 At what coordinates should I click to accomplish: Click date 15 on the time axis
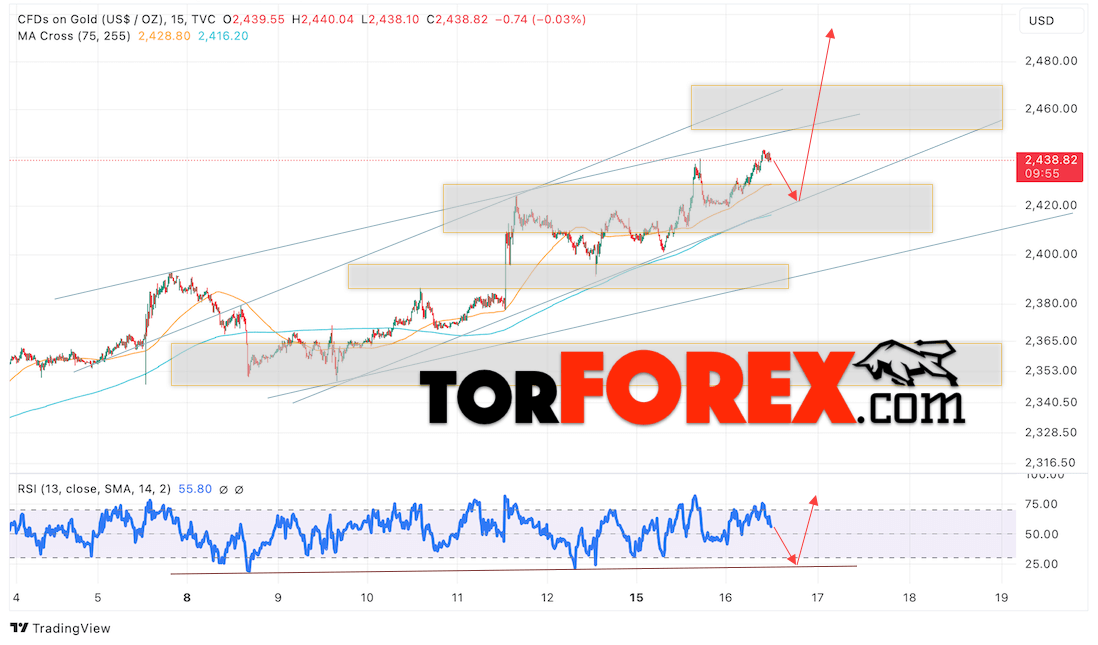[x=636, y=597]
